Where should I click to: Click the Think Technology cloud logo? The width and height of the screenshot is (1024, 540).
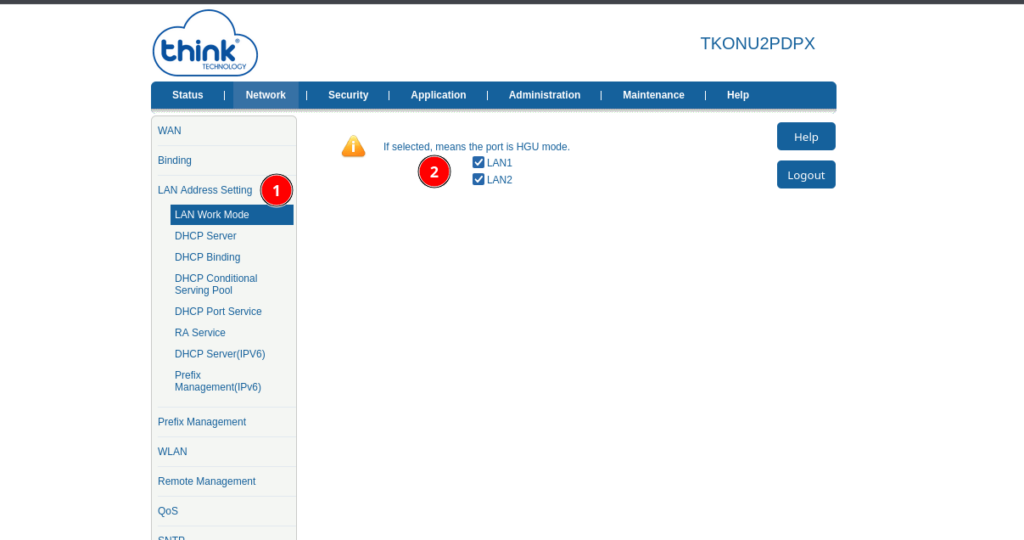click(205, 43)
